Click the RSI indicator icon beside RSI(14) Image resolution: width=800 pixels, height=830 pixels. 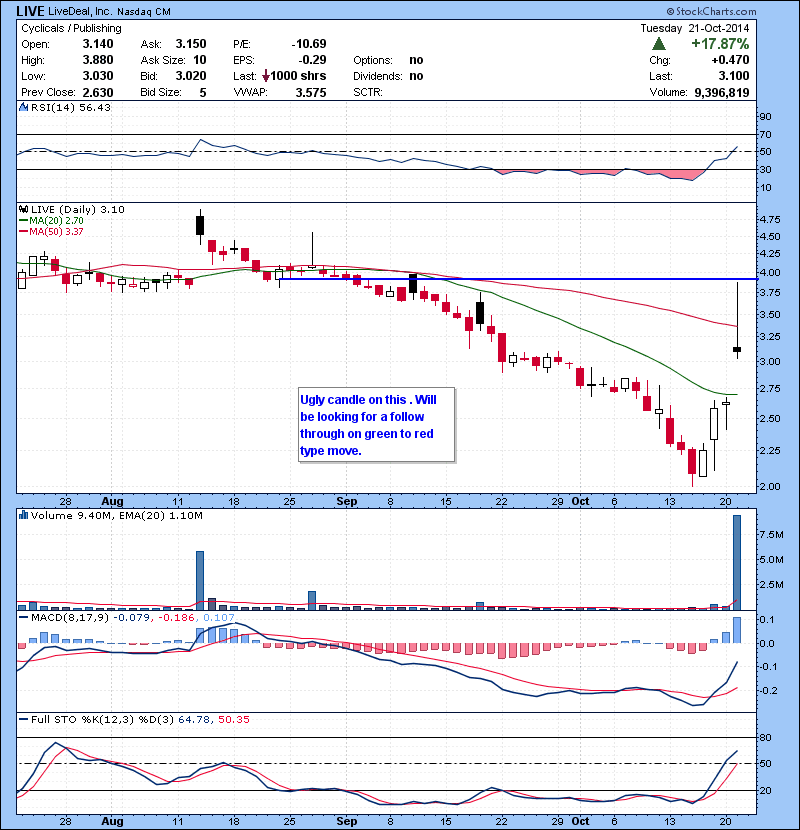(x=23, y=107)
